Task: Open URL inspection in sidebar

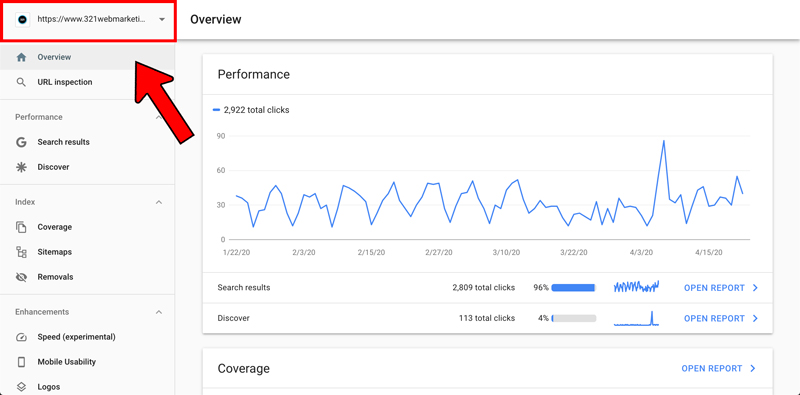Action: (x=87, y=82)
